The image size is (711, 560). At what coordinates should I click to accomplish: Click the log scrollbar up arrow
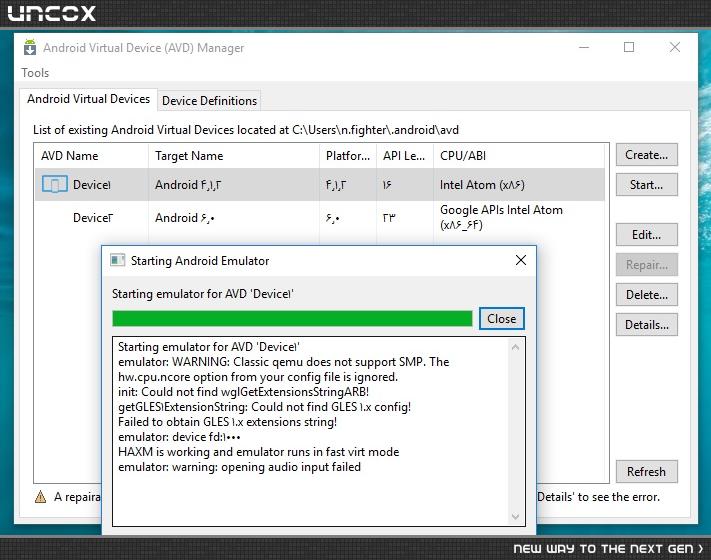515,347
